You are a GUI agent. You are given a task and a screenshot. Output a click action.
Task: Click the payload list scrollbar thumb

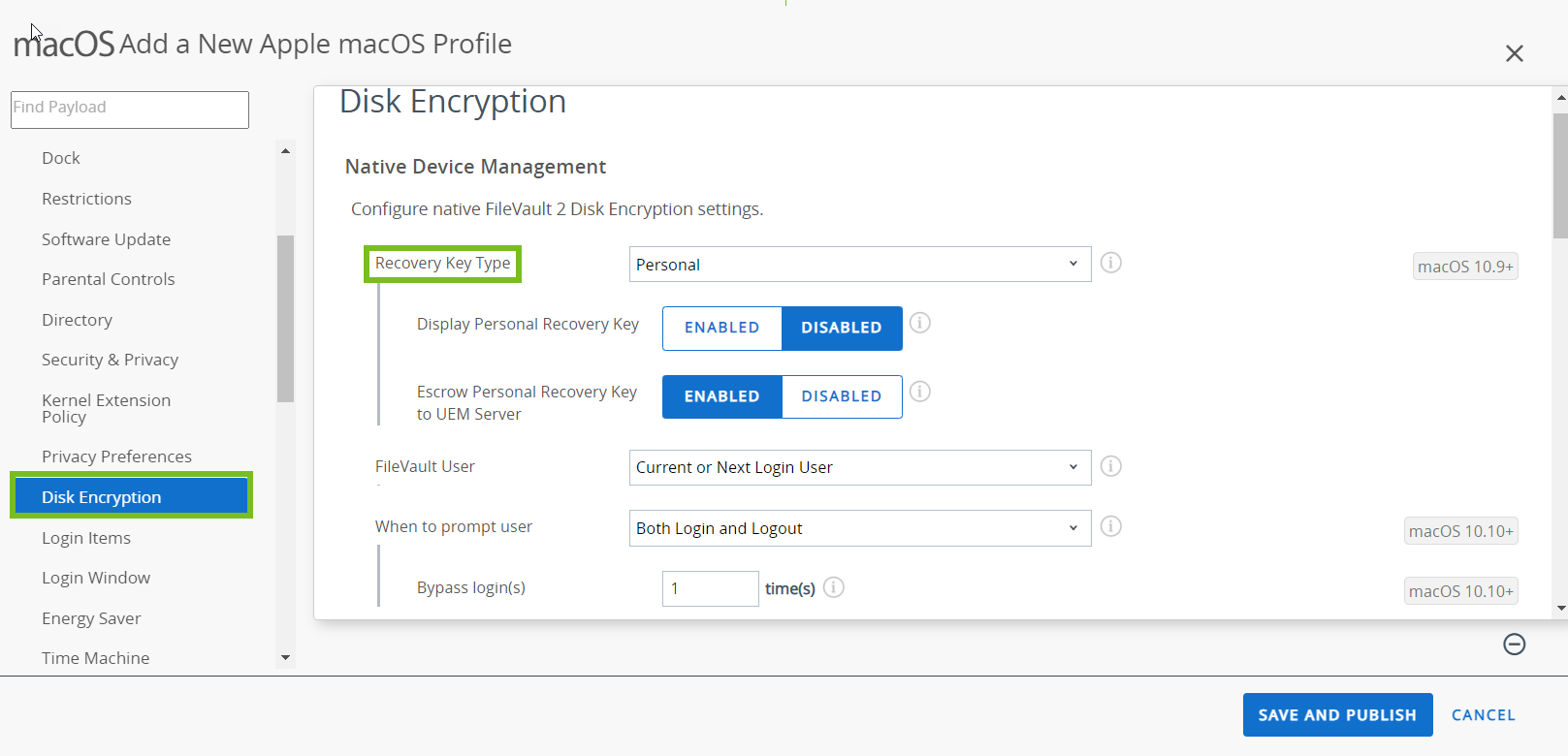click(285, 319)
